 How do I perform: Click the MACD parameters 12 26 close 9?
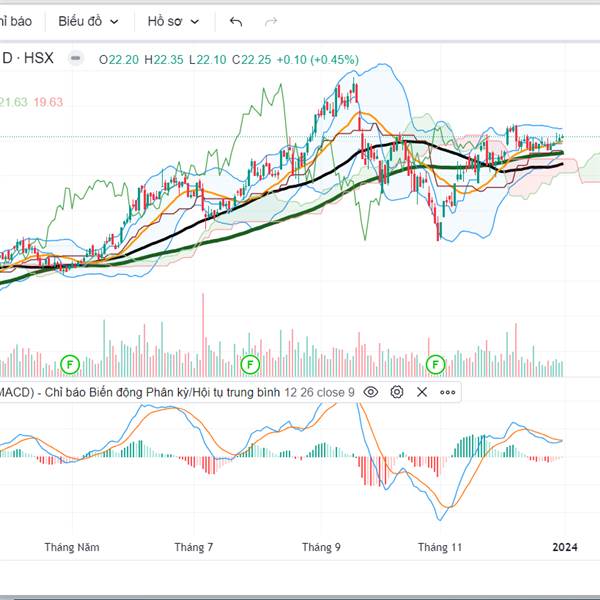(320, 392)
